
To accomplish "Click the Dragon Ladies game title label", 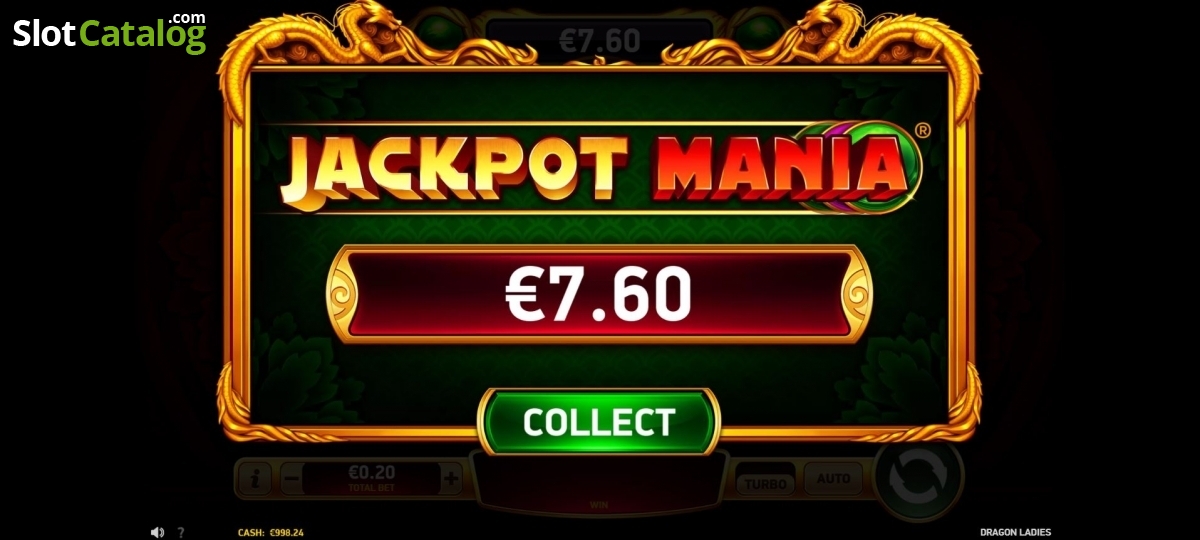I will (x=1016, y=532).
